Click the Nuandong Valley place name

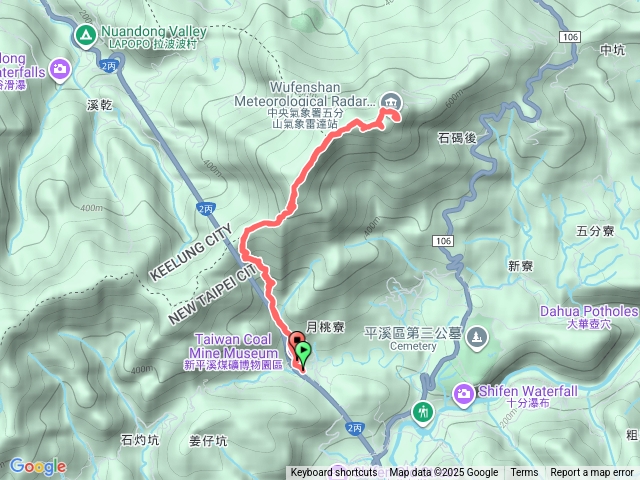(x=153, y=31)
